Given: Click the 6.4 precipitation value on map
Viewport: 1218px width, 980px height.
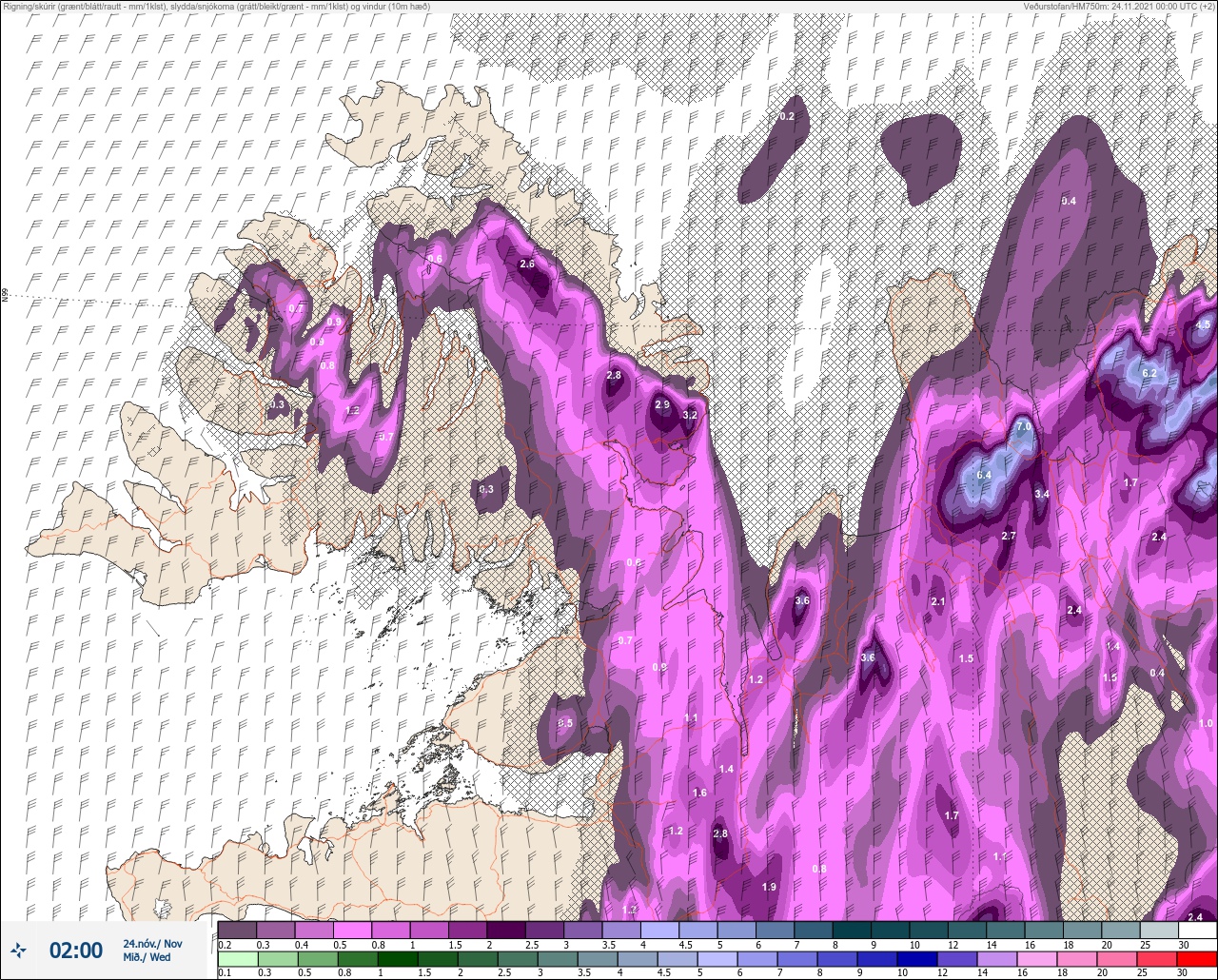Looking at the screenshot, I should 984,475.
